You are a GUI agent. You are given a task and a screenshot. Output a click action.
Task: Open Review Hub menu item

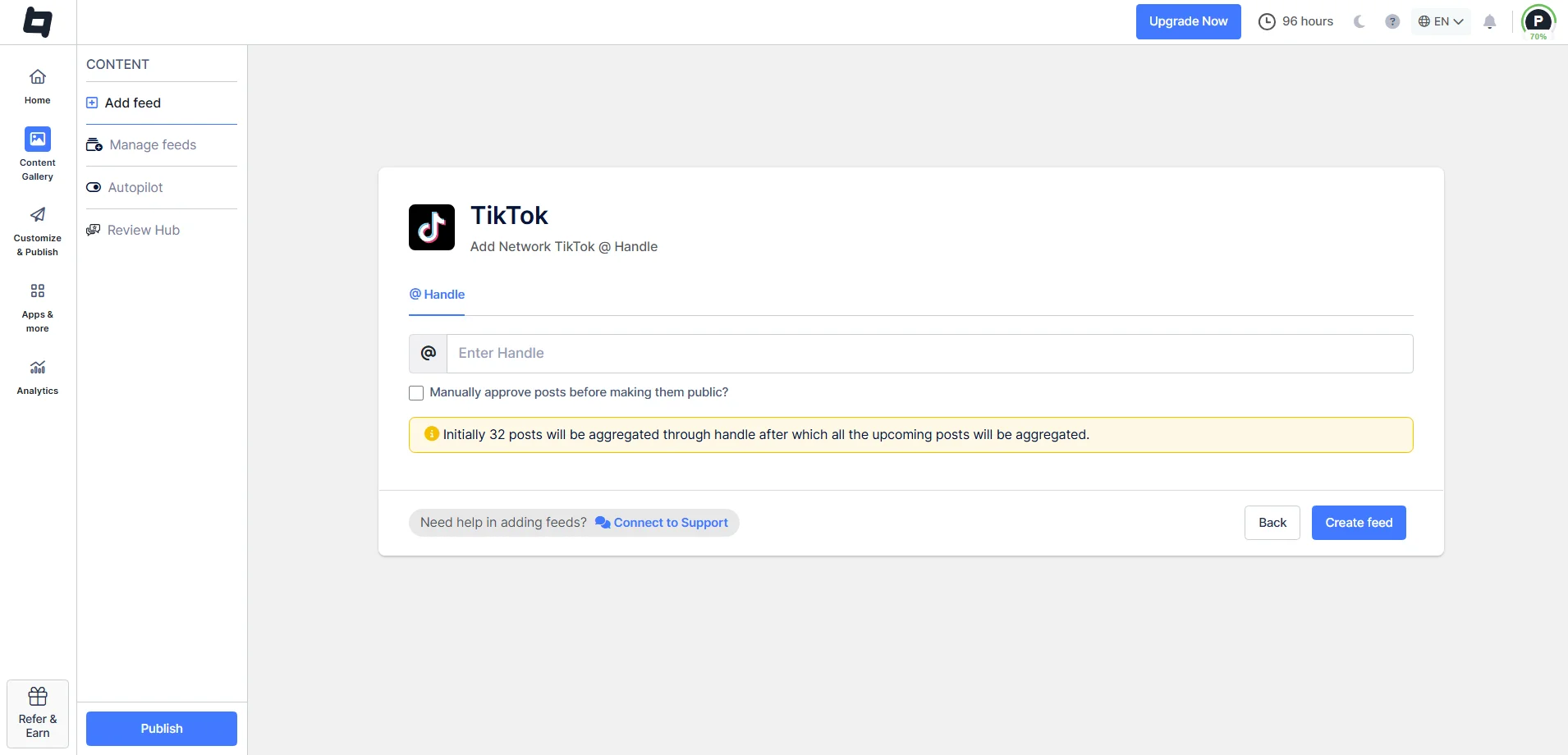(143, 231)
